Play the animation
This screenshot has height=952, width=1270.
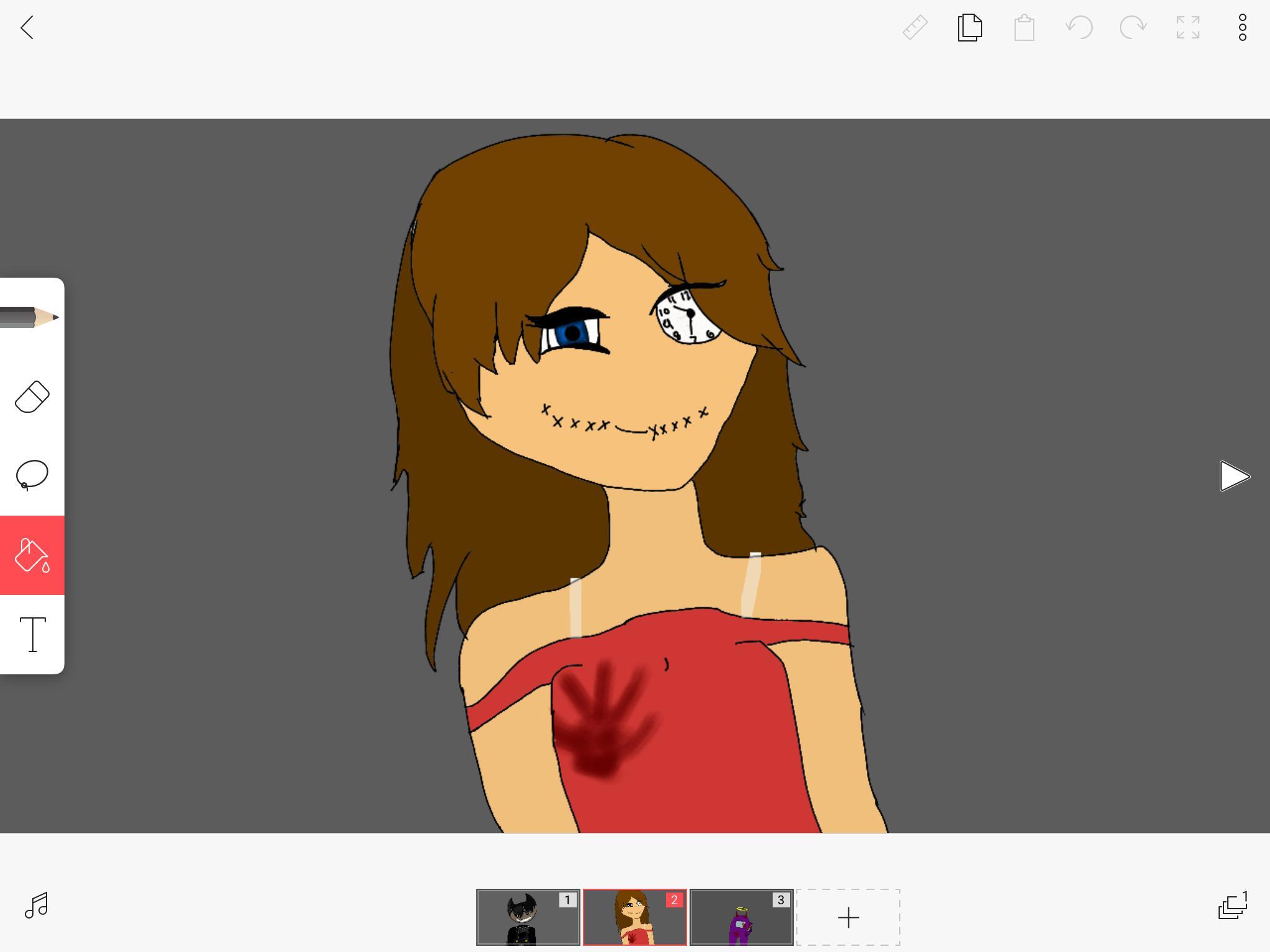pos(1234,476)
